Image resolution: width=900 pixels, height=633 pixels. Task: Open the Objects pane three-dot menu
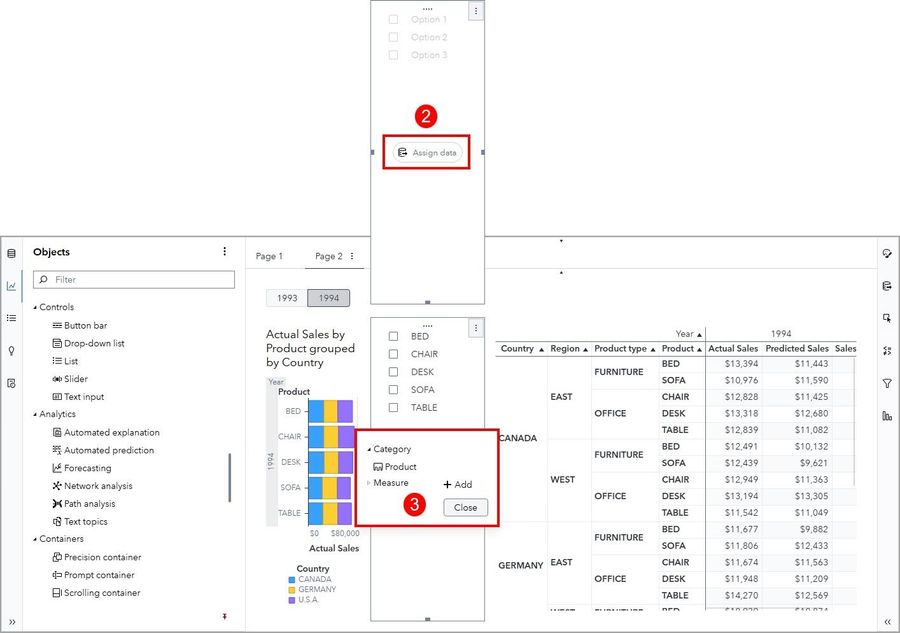224,251
